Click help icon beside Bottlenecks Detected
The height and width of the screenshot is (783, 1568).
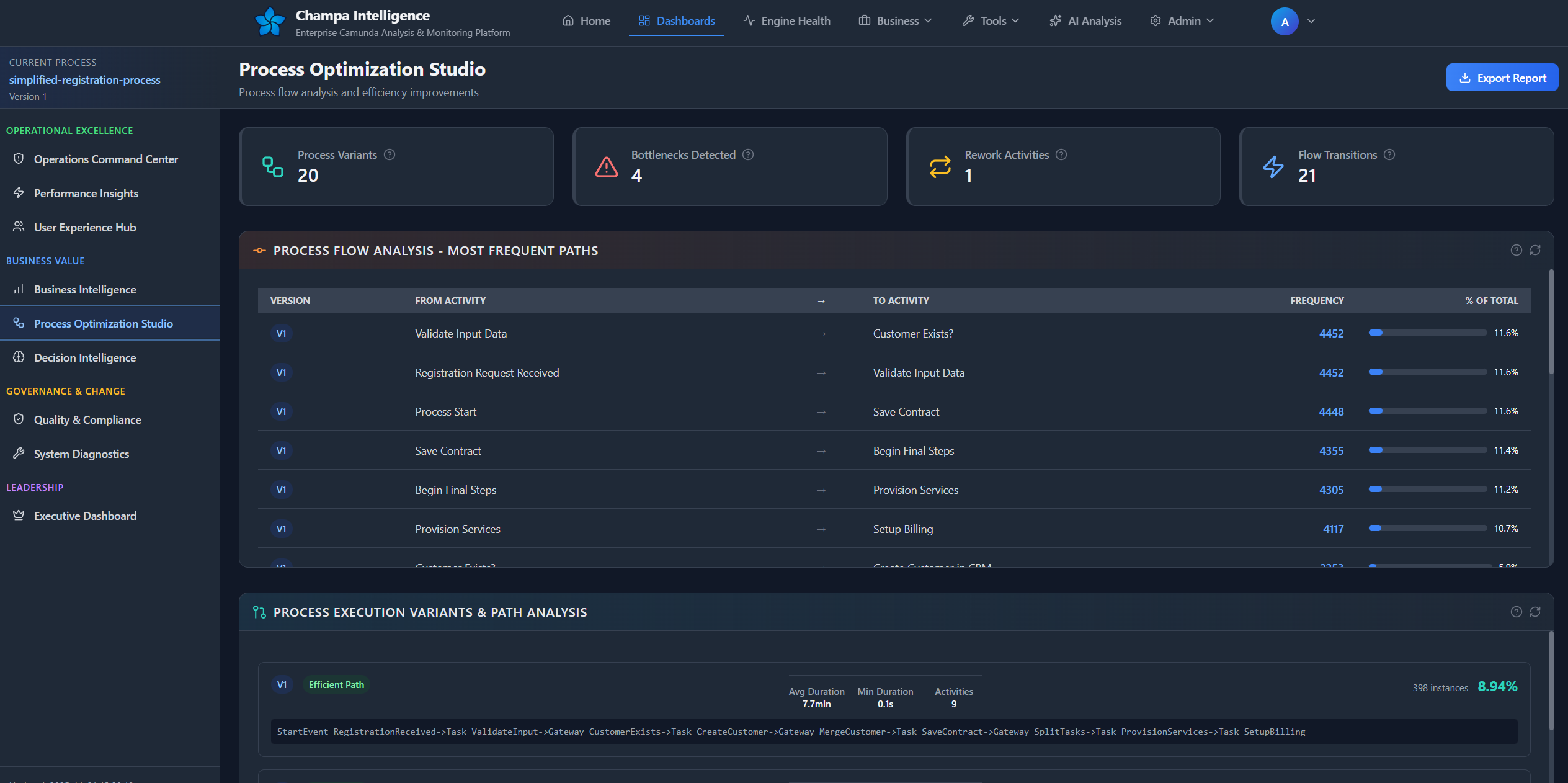[748, 154]
